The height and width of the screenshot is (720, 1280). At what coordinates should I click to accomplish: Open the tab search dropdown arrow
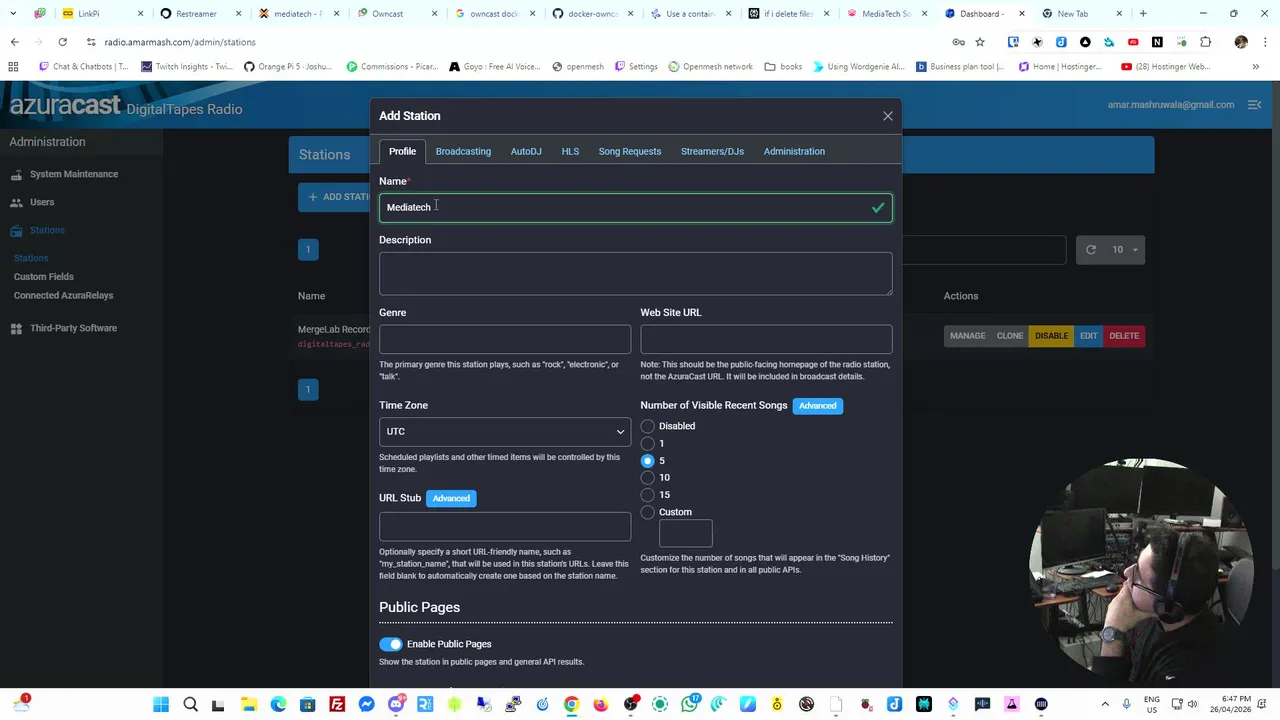[13, 14]
